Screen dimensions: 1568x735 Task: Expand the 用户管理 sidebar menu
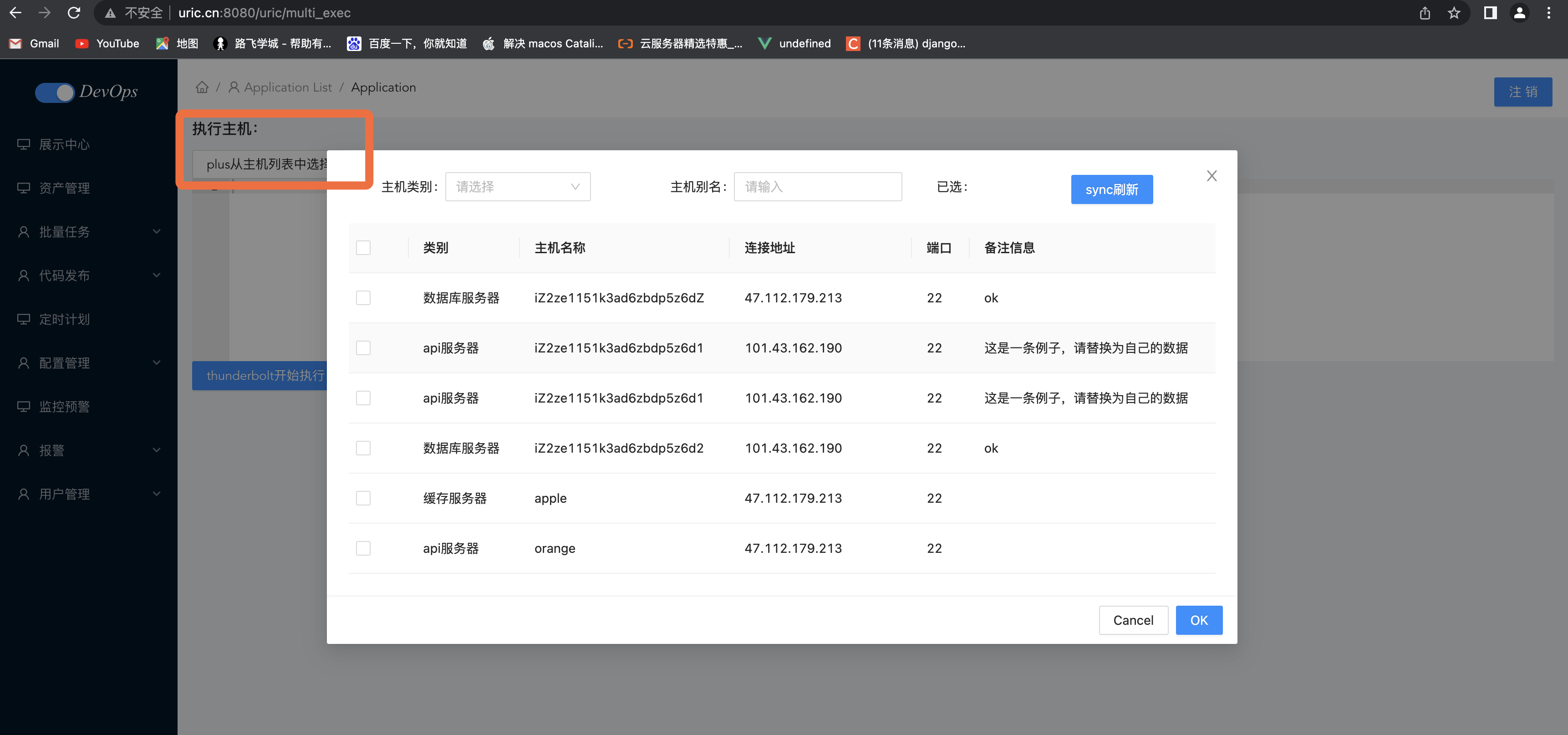88,494
